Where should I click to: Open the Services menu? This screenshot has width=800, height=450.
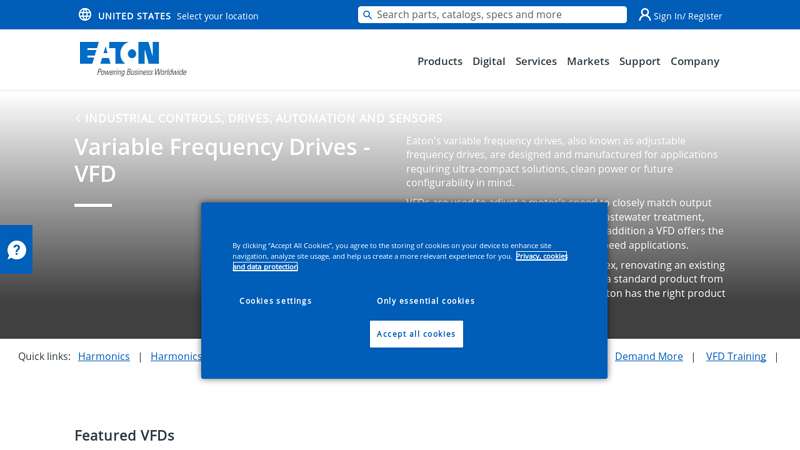(x=536, y=61)
